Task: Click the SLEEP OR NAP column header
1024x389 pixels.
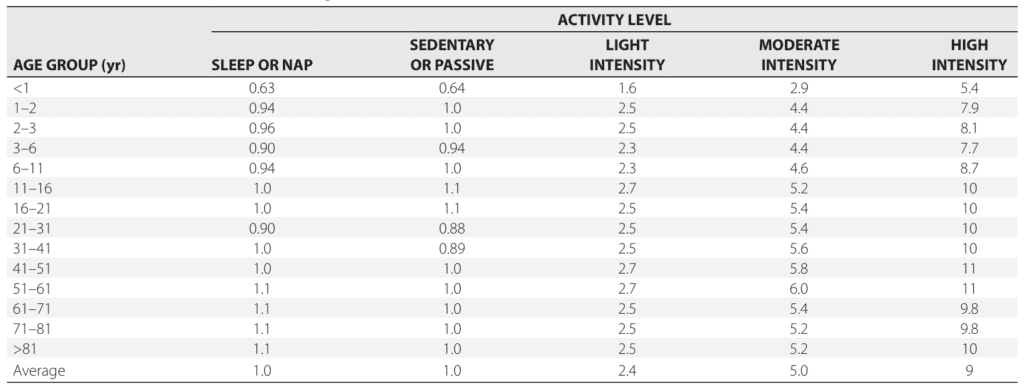Action: (x=263, y=65)
